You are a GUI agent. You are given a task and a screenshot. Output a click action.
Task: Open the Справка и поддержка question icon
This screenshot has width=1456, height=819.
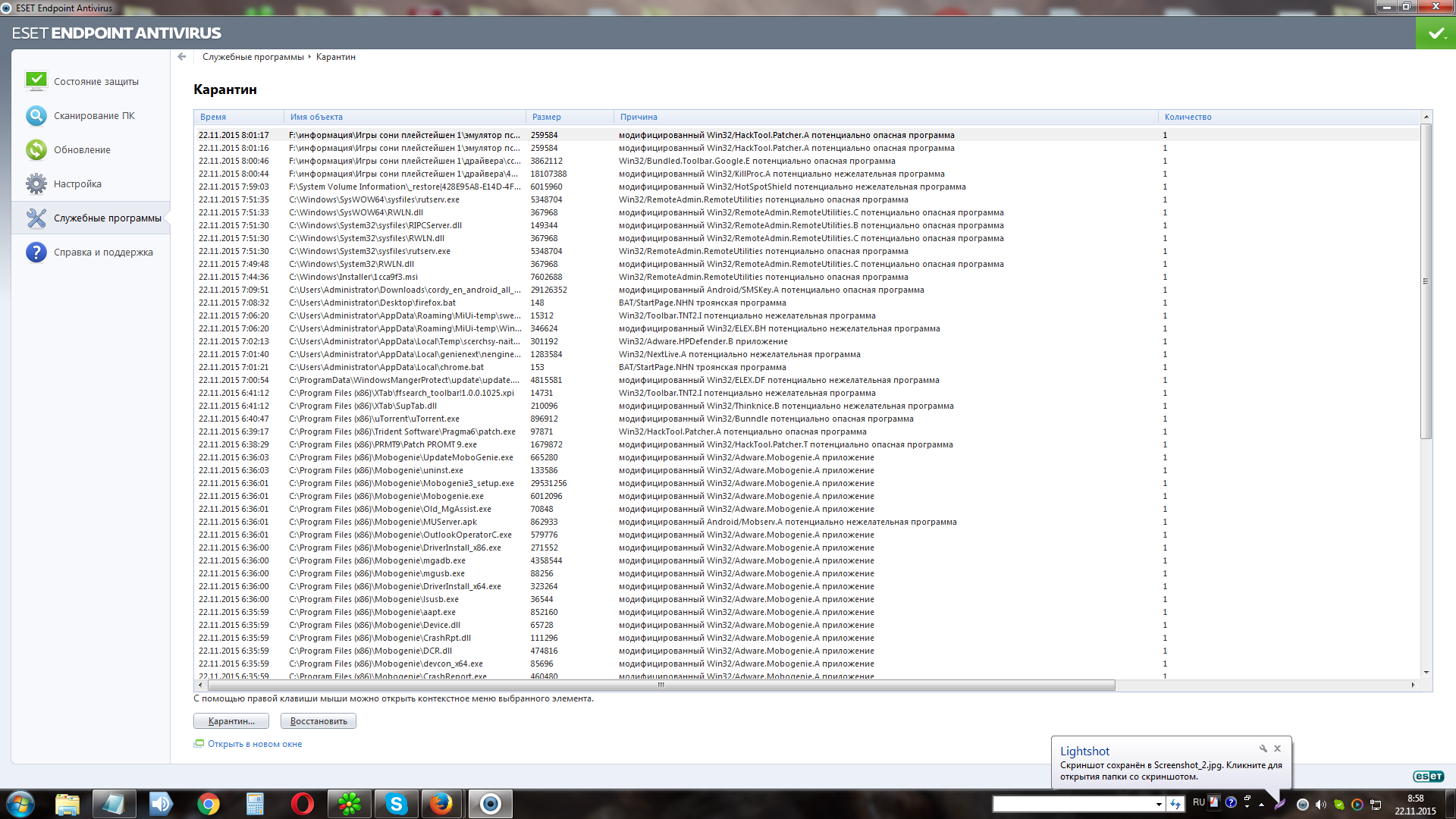[x=36, y=252]
